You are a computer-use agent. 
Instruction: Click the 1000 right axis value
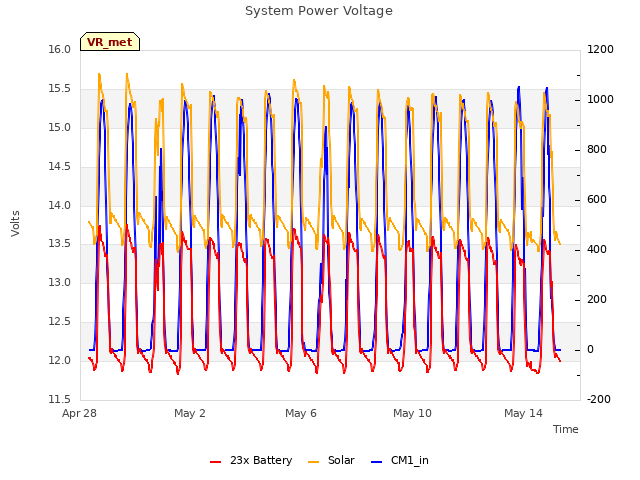[600, 100]
